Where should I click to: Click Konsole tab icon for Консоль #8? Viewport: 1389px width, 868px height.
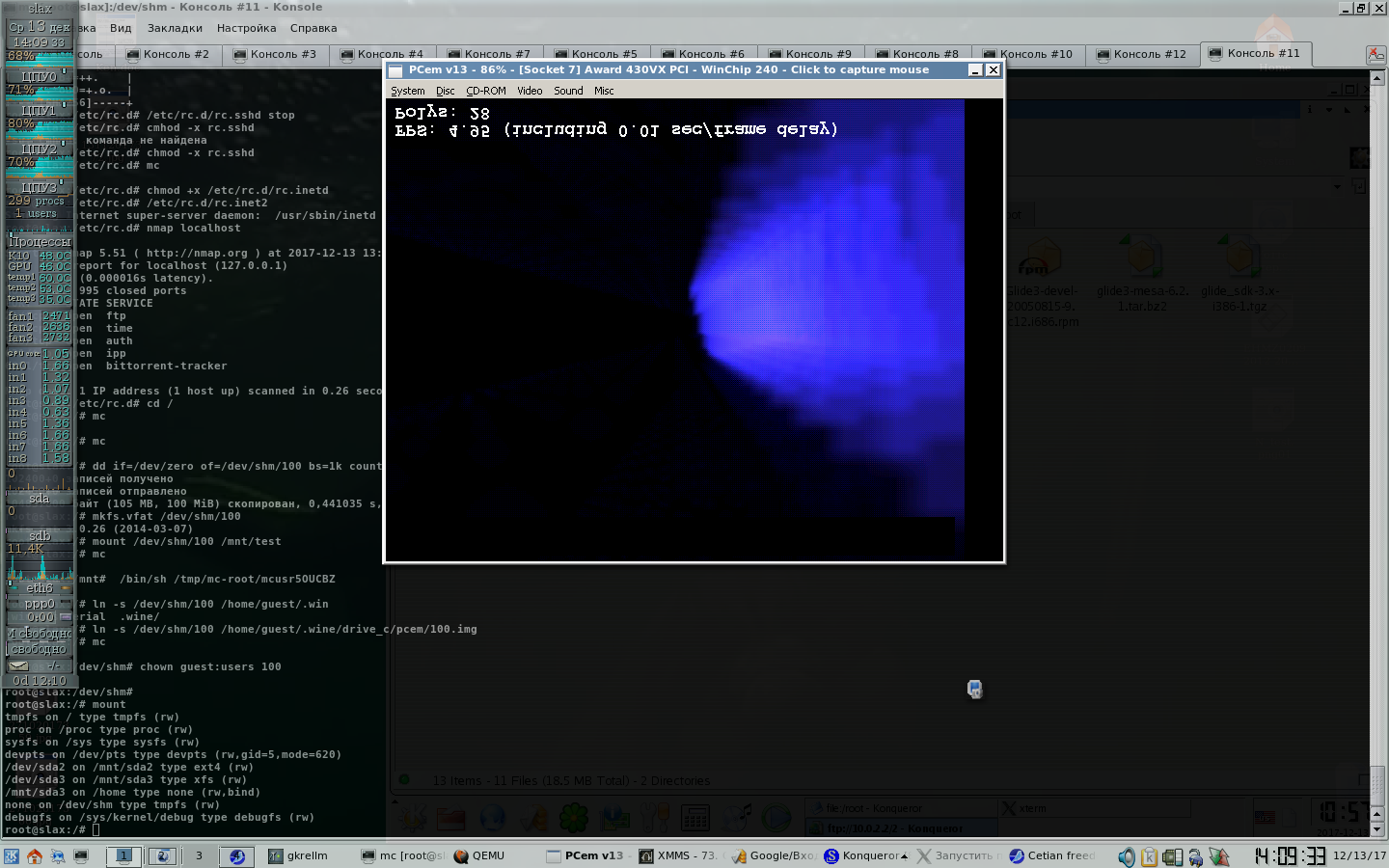pyautogui.click(x=882, y=55)
